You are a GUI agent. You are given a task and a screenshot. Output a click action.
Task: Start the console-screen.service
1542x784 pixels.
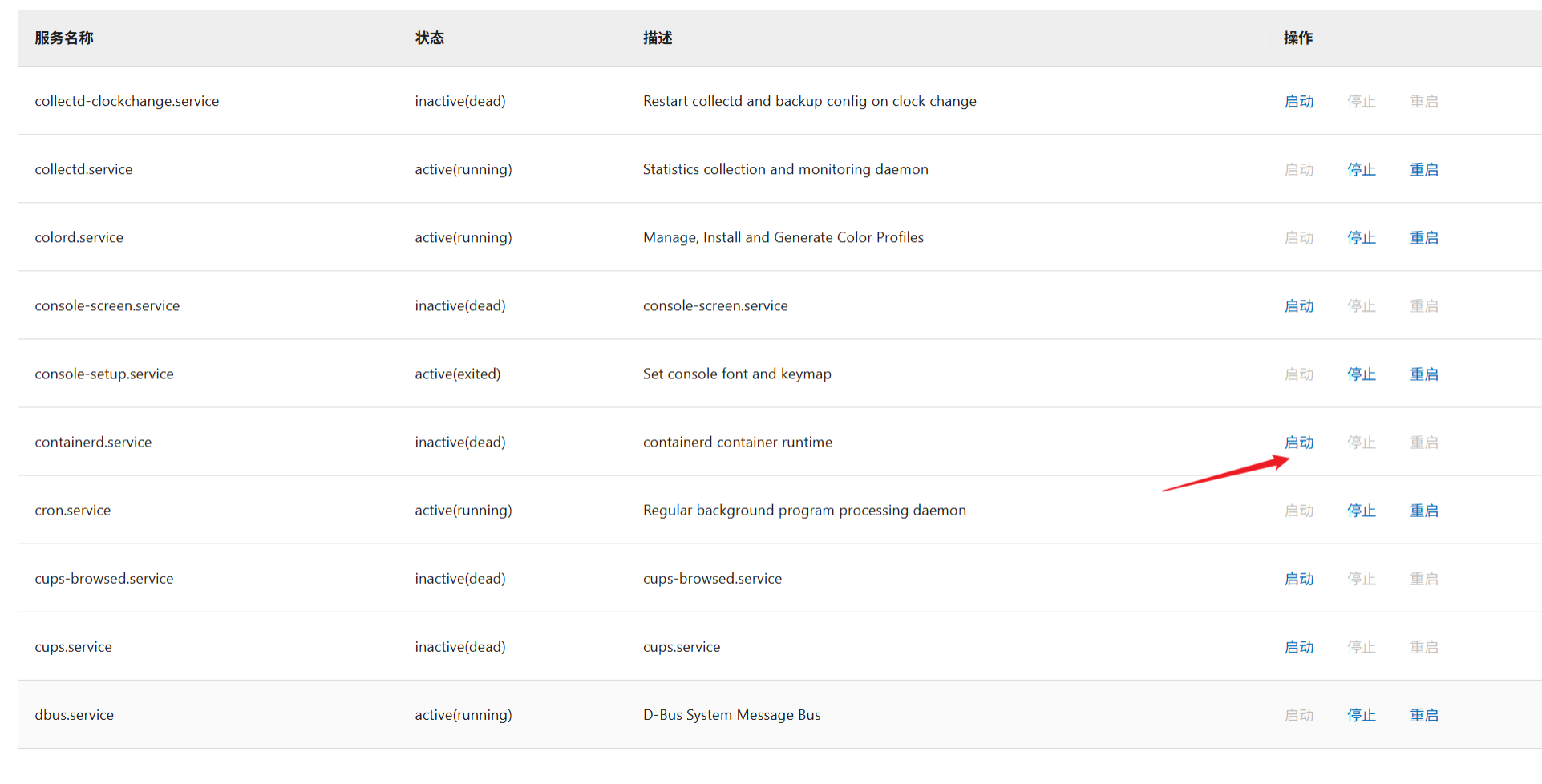(1298, 306)
